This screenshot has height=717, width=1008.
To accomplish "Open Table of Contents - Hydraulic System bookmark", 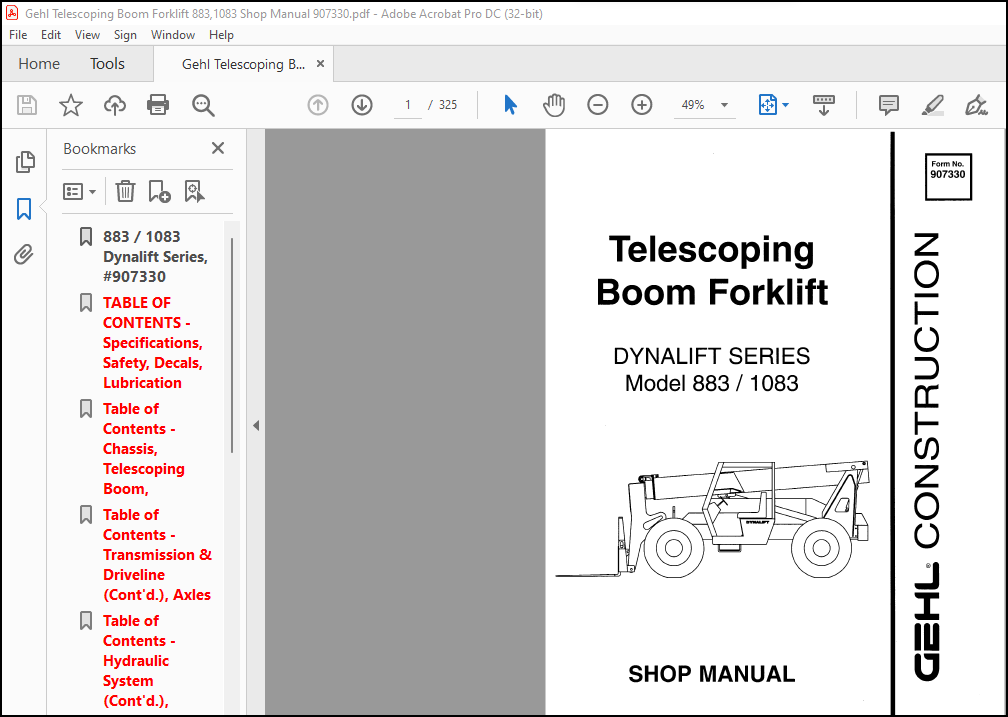I will (x=139, y=661).
